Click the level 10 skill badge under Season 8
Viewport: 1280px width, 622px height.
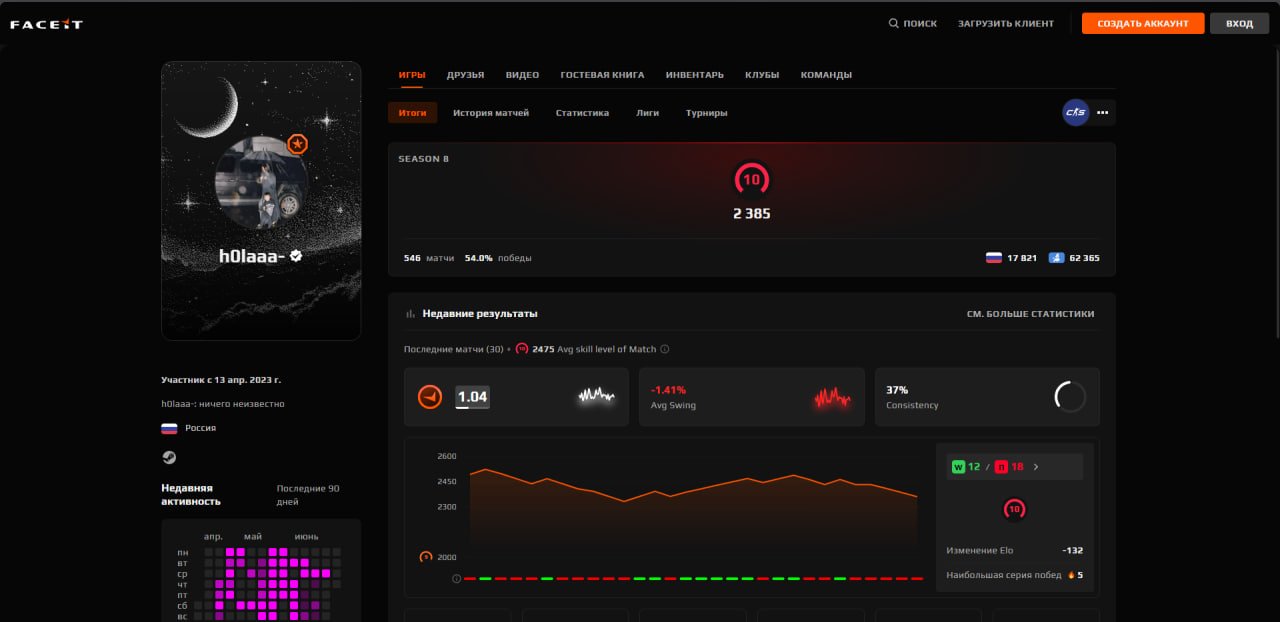point(751,180)
